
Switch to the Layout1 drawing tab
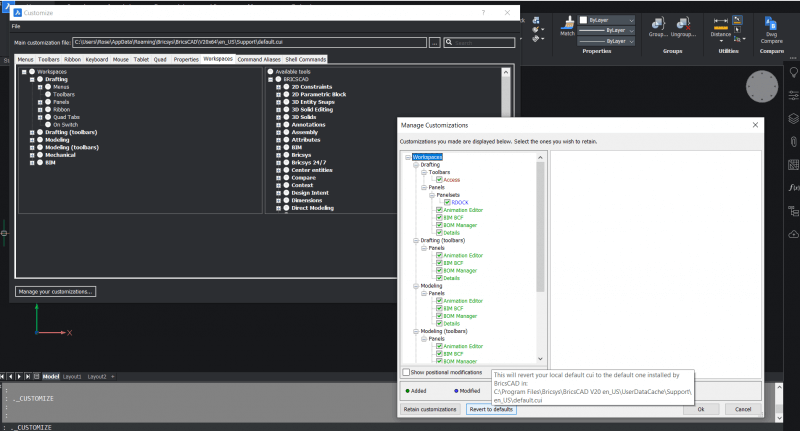click(x=71, y=376)
